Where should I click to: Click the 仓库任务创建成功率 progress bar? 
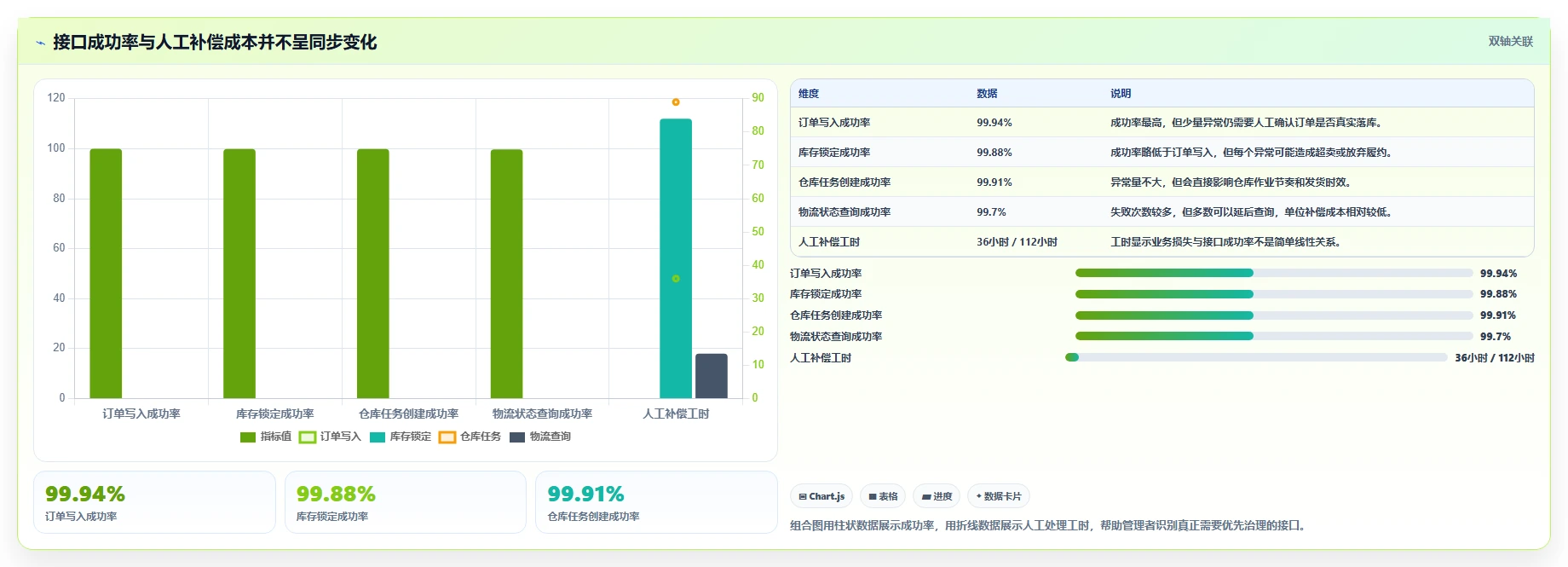(x=1274, y=315)
